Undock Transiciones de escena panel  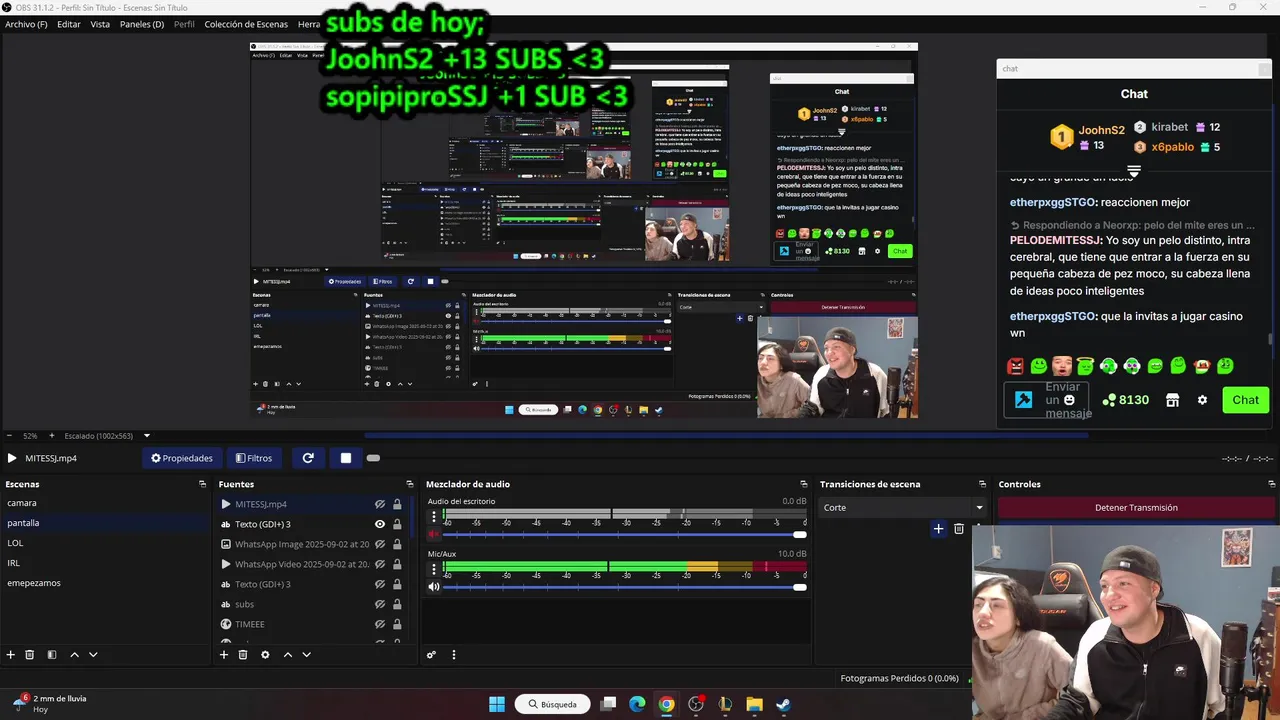coord(982,484)
